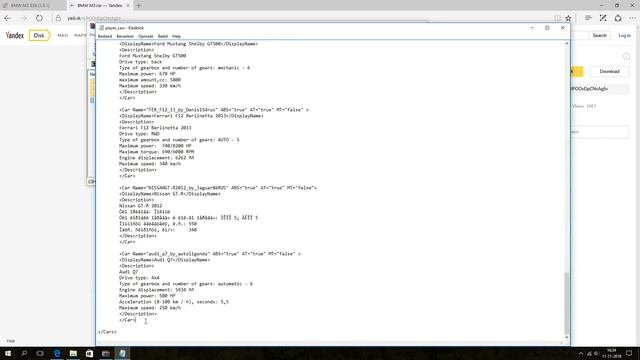
Task: Make a web note in Edge
Action: click(603, 18)
